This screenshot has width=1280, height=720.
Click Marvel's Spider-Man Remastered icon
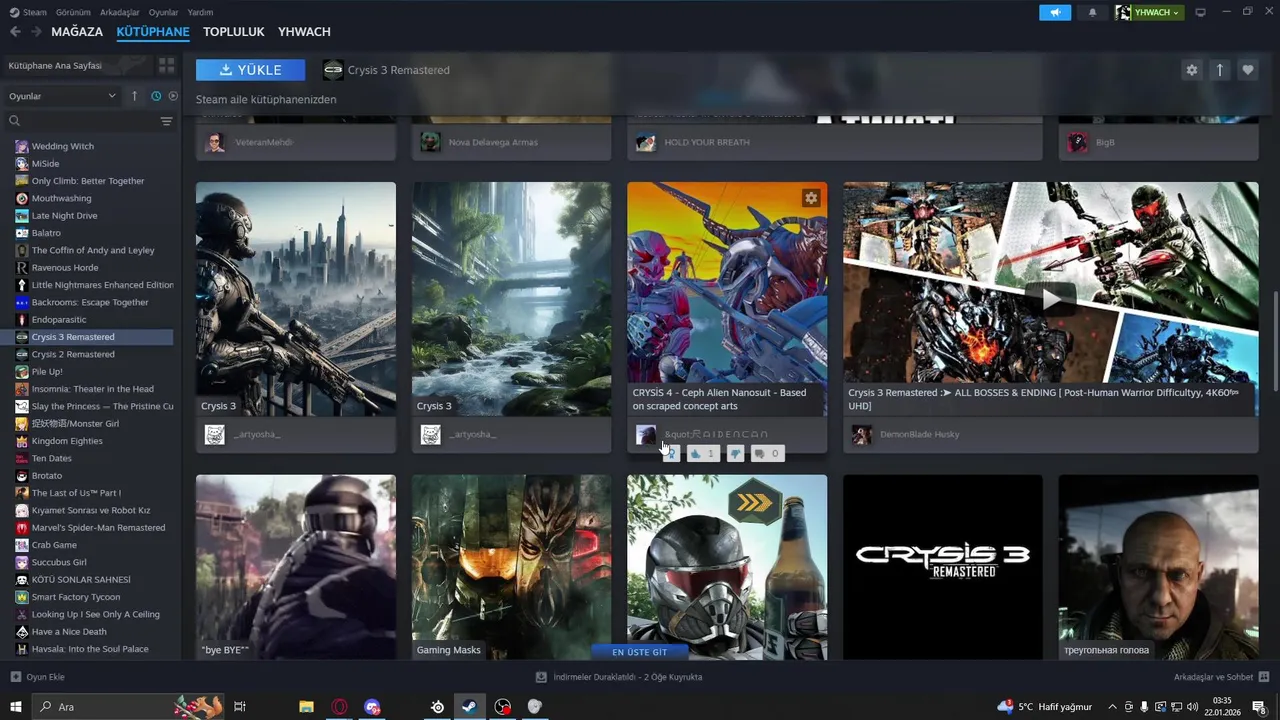22,528
